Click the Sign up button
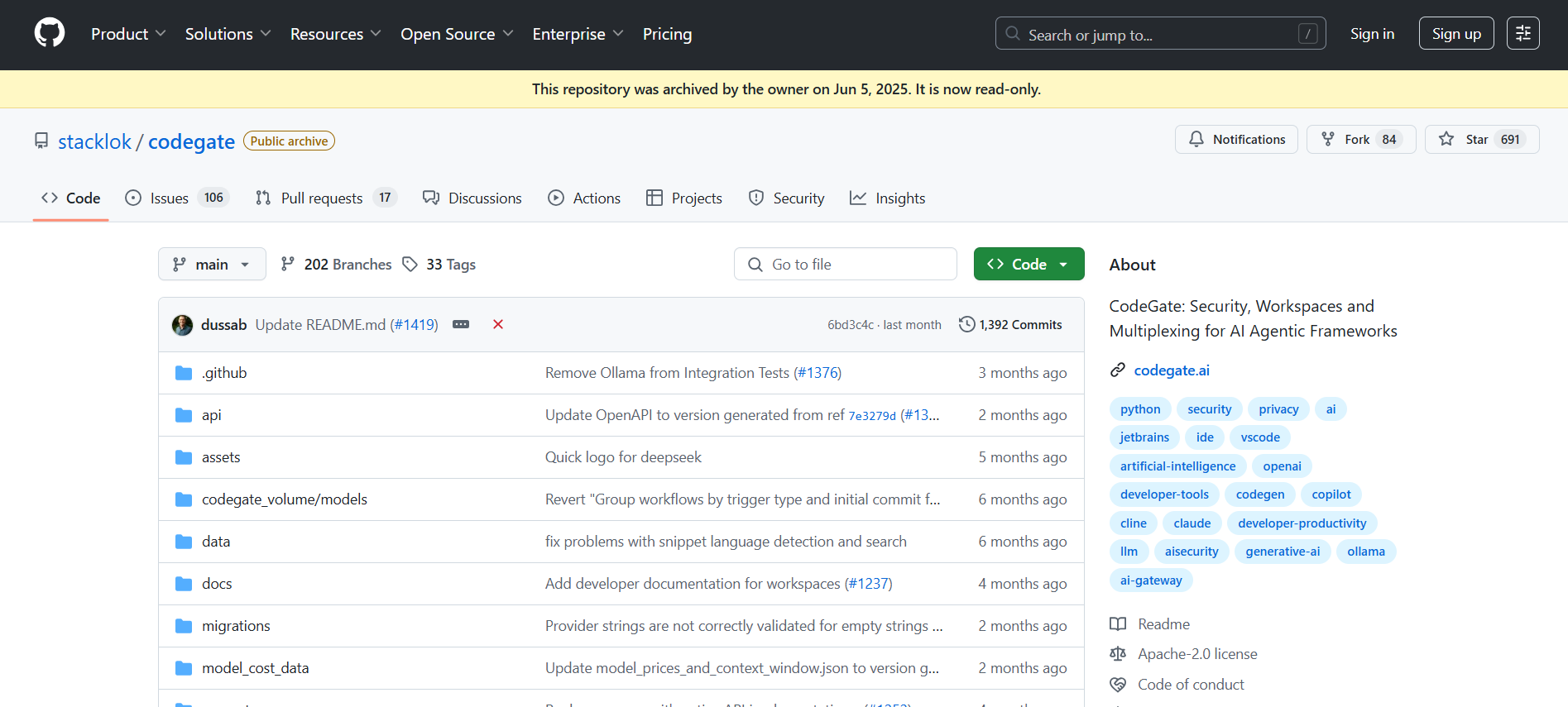1568x707 pixels. click(1456, 33)
